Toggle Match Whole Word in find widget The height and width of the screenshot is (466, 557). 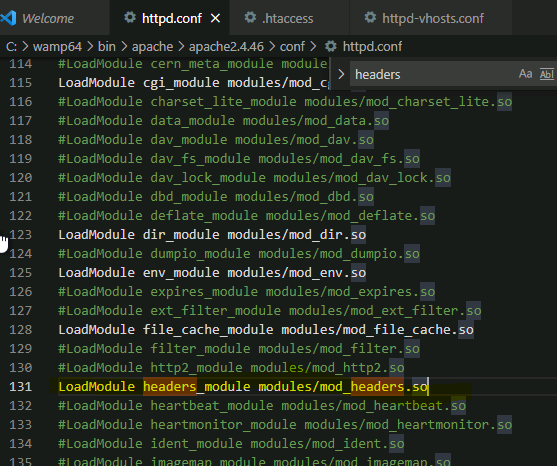[x=546, y=74]
